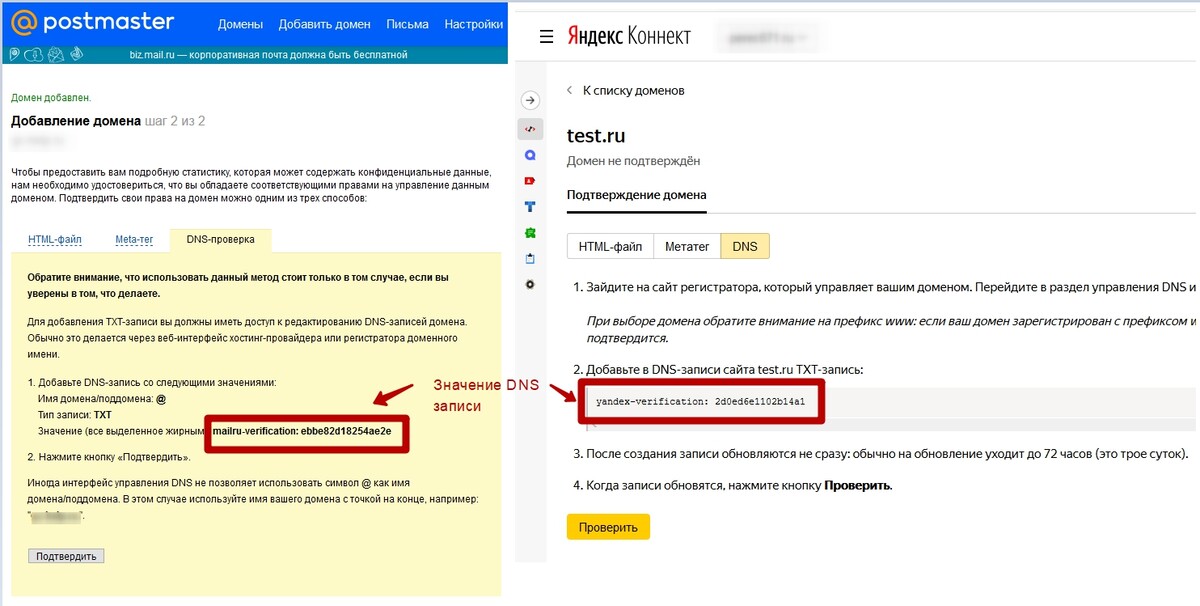The height and width of the screenshot is (606, 1200).
Task: Click the postmaster @ logo
Action: tap(92, 22)
